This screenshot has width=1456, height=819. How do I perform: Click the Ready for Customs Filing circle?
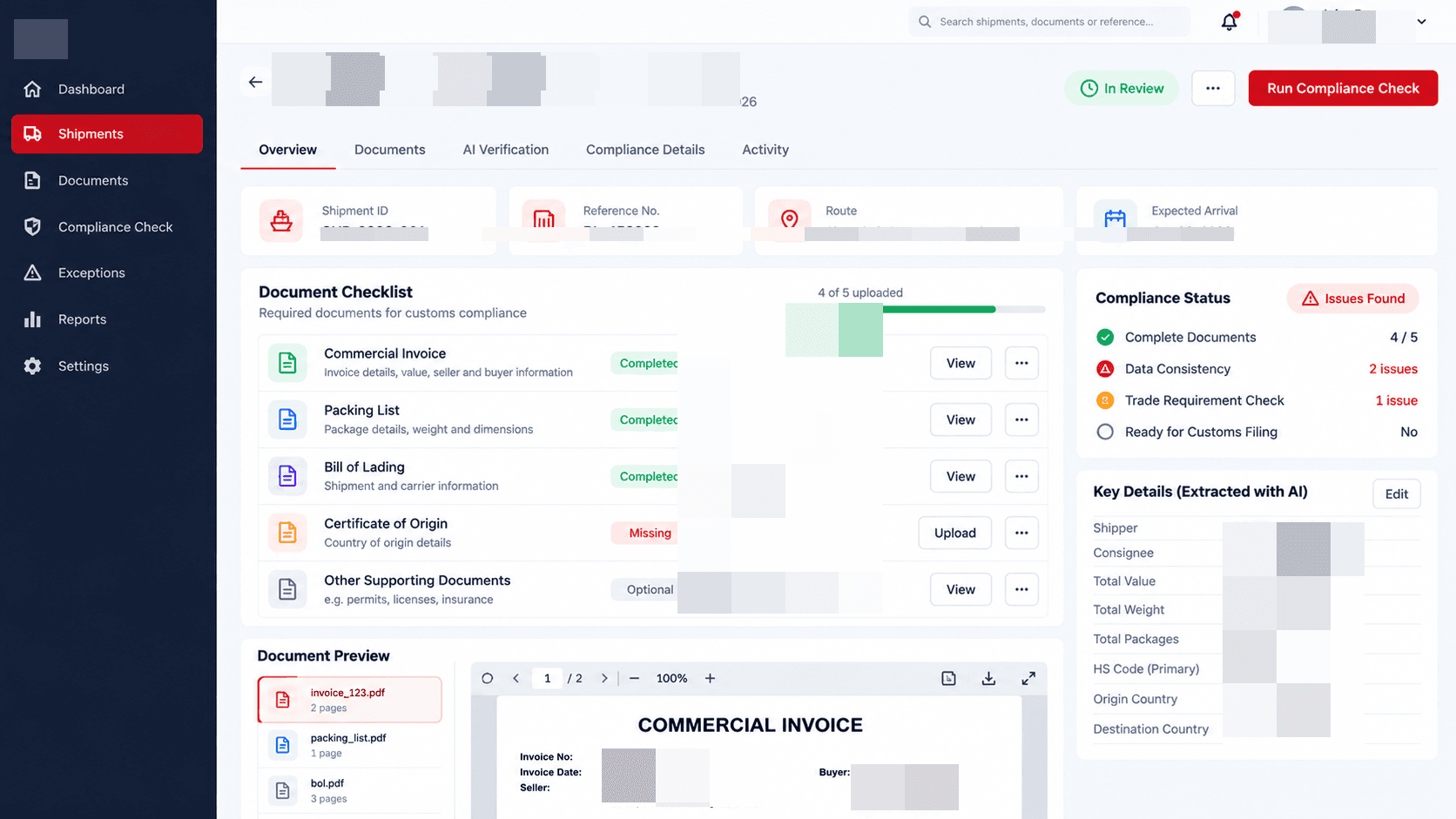pyautogui.click(x=1105, y=432)
